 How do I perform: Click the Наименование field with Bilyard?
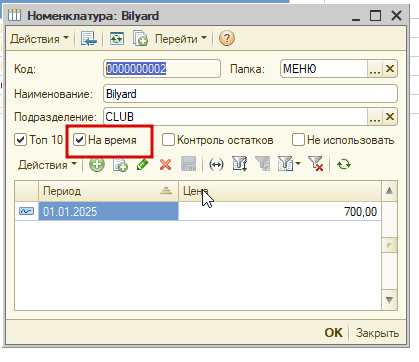pyautogui.click(x=250, y=94)
